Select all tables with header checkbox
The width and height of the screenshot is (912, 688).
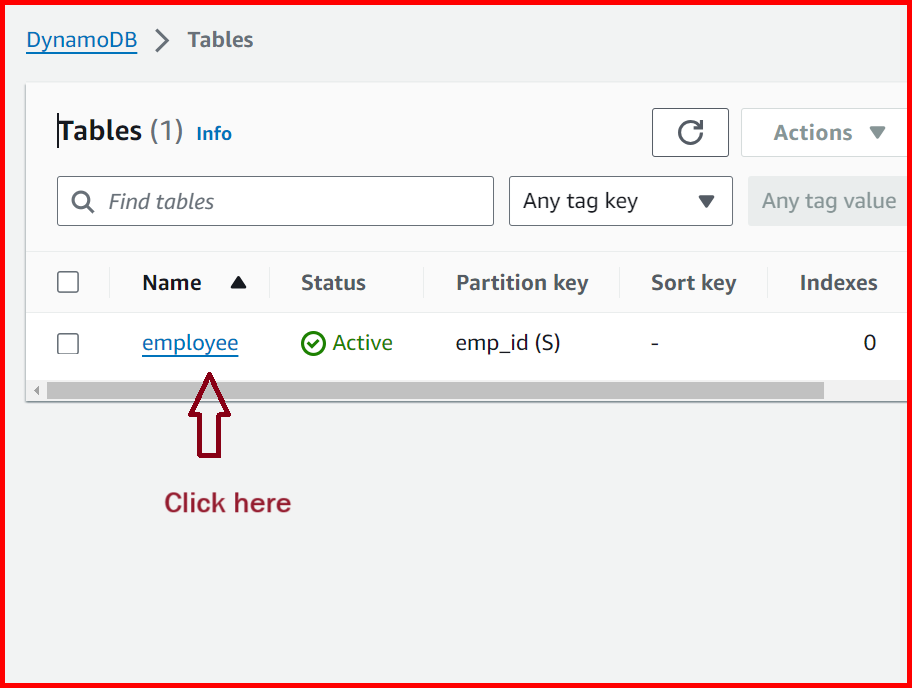pyautogui.click(x=68, y=282)
